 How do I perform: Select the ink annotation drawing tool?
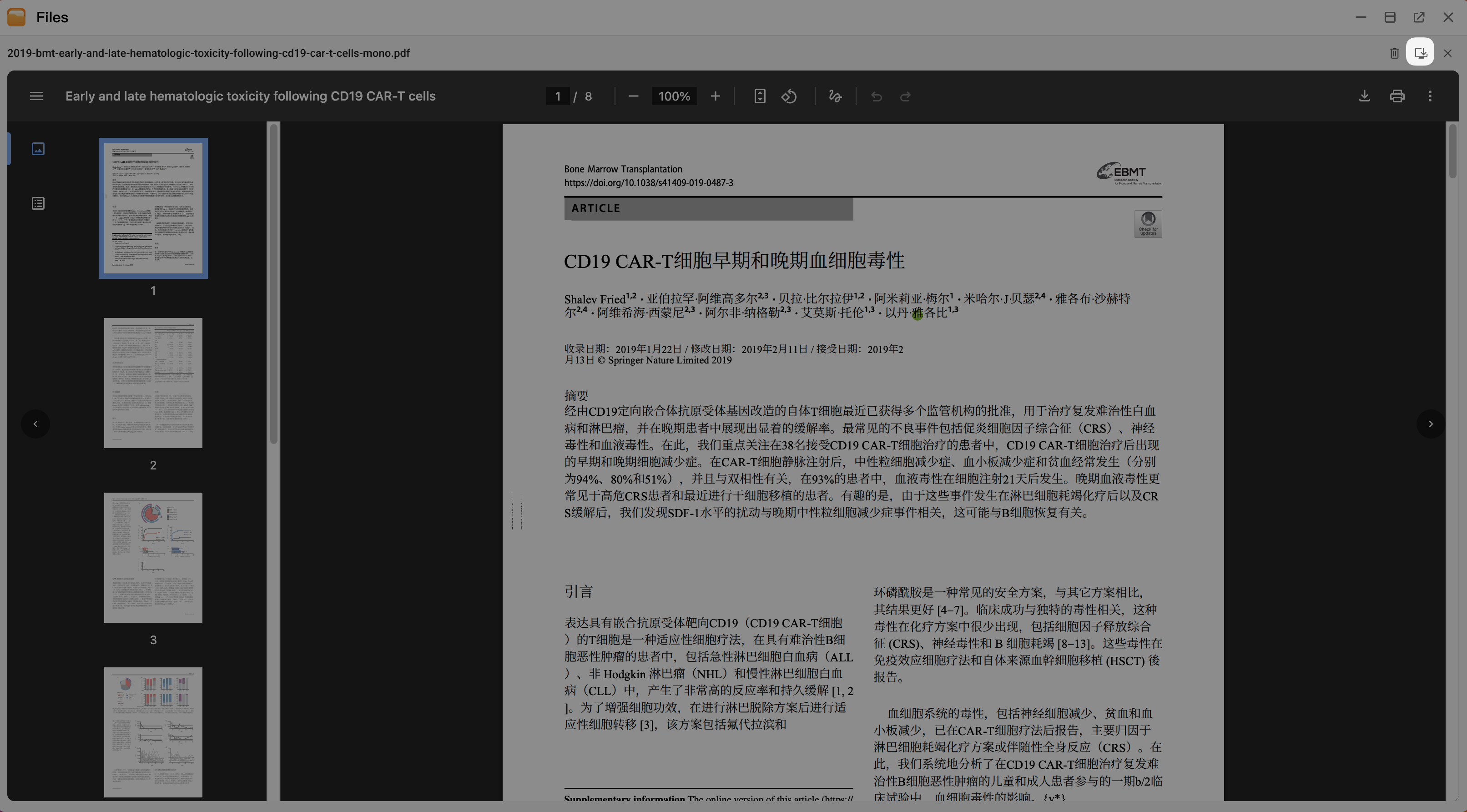coord(835,96)
